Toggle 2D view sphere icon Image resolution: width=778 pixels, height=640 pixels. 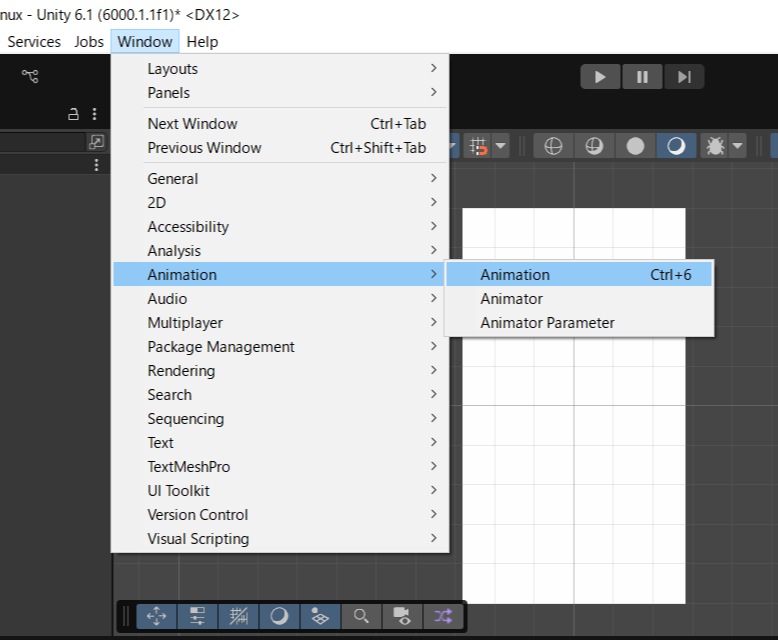coord(553,146)
